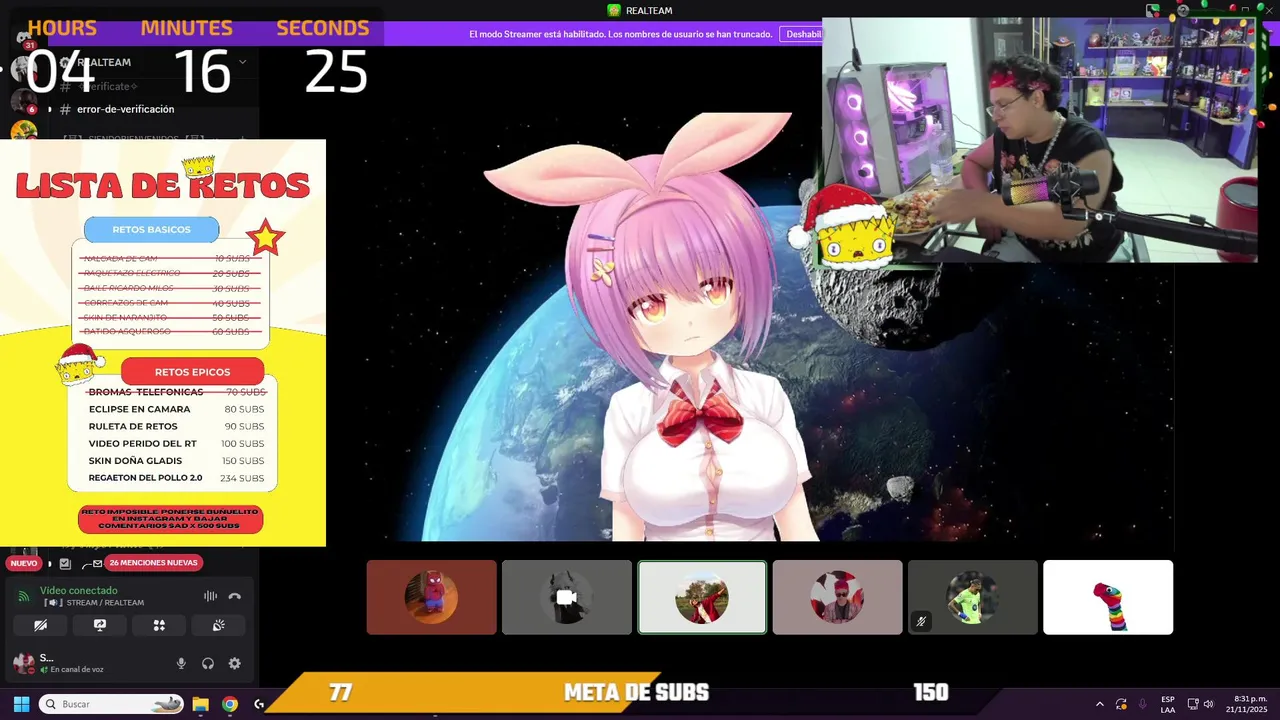Open the network status tray icon
Image resolution: width=1280 pixels, height=720 pixels.
coord(1192,704)
